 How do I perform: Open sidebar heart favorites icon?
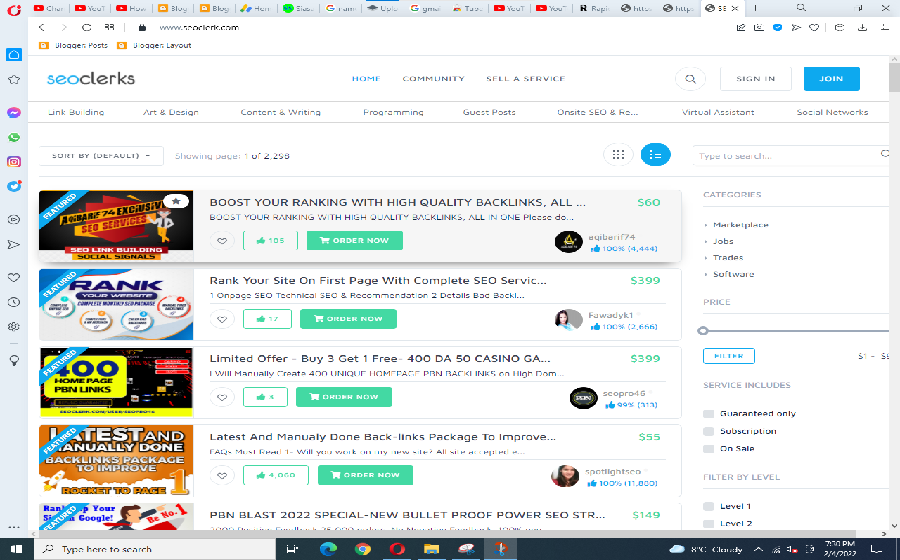14,278
